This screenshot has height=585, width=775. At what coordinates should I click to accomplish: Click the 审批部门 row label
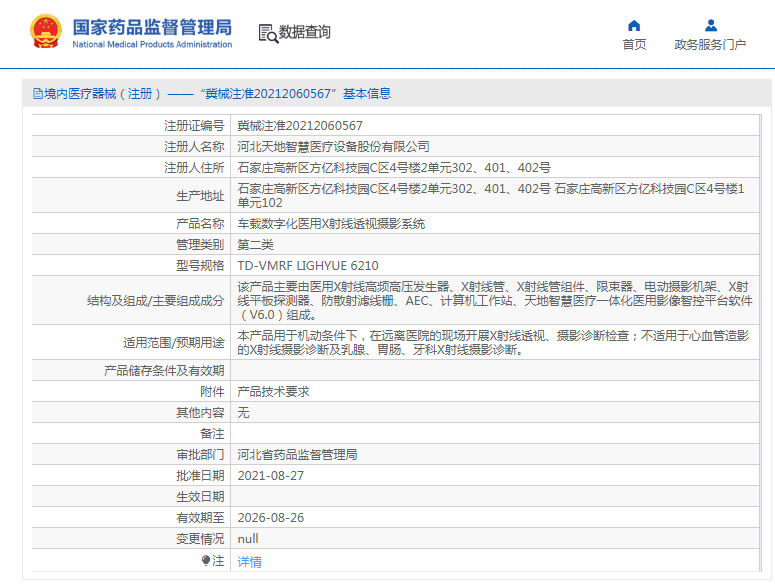tap(200, 455)
